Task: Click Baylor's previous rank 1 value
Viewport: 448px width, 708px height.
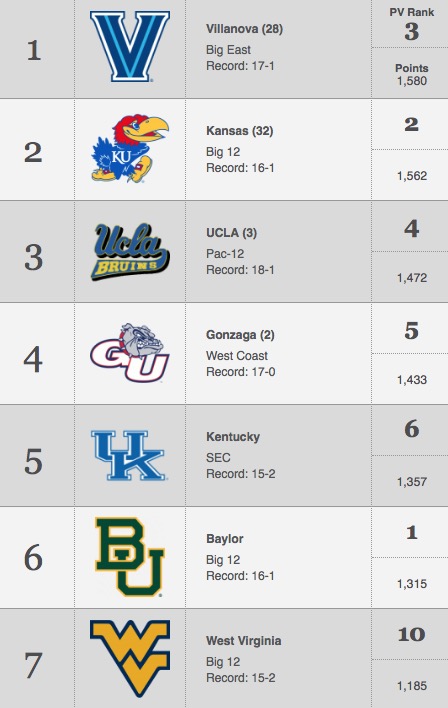Action: (411, 532)
